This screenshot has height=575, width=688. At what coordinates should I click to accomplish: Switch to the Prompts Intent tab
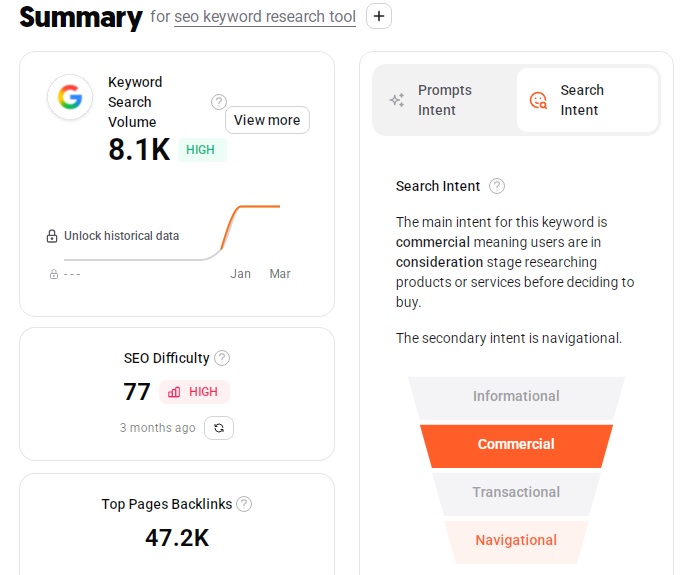tap(444, 100)
